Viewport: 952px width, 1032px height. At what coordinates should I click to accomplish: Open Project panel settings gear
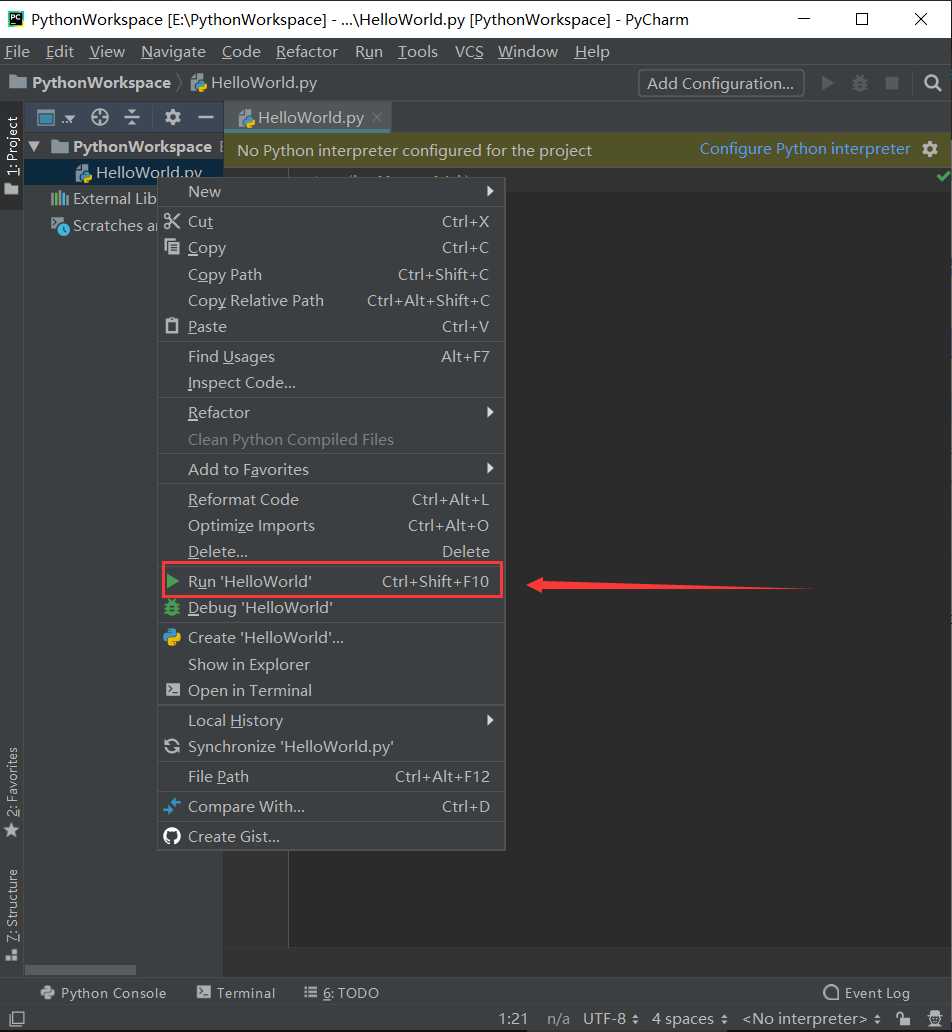coord(172,117)
